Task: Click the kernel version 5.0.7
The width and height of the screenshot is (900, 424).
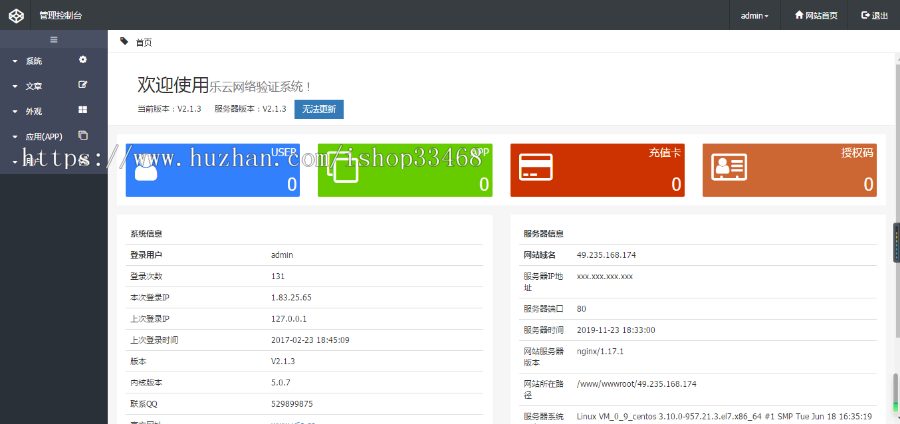Action: click(x=281, y=382)
